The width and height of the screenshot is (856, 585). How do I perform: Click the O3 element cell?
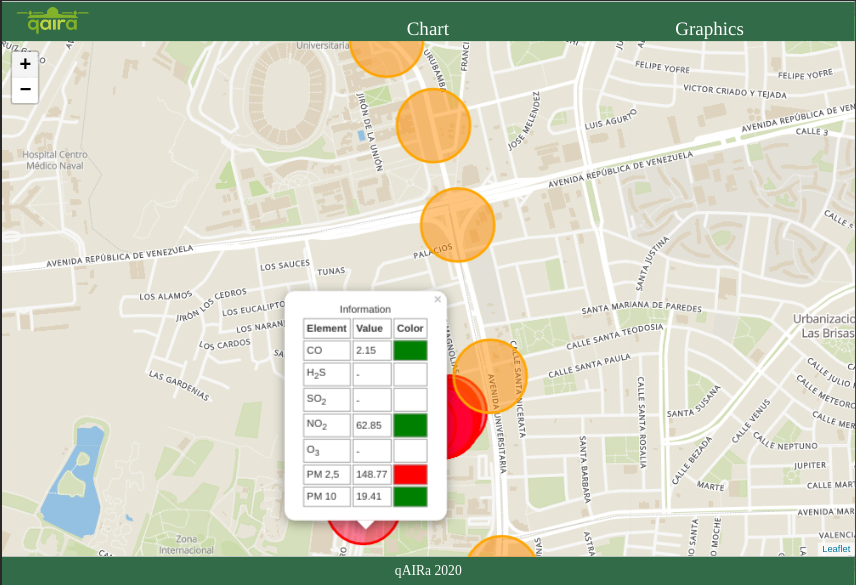(326, 451)
